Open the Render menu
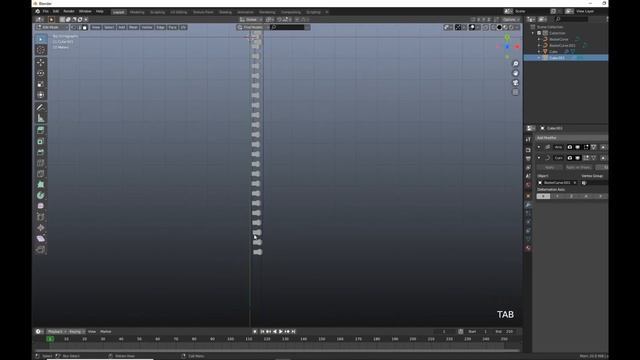The height and width of the screenshot is (360, 640). click(69, 11)
